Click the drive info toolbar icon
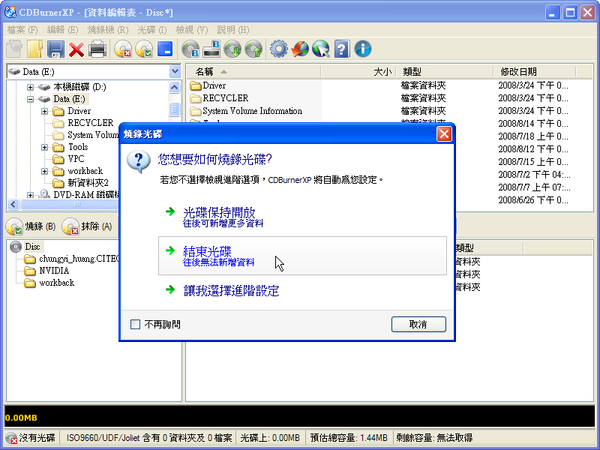 [x=211, y=49]
